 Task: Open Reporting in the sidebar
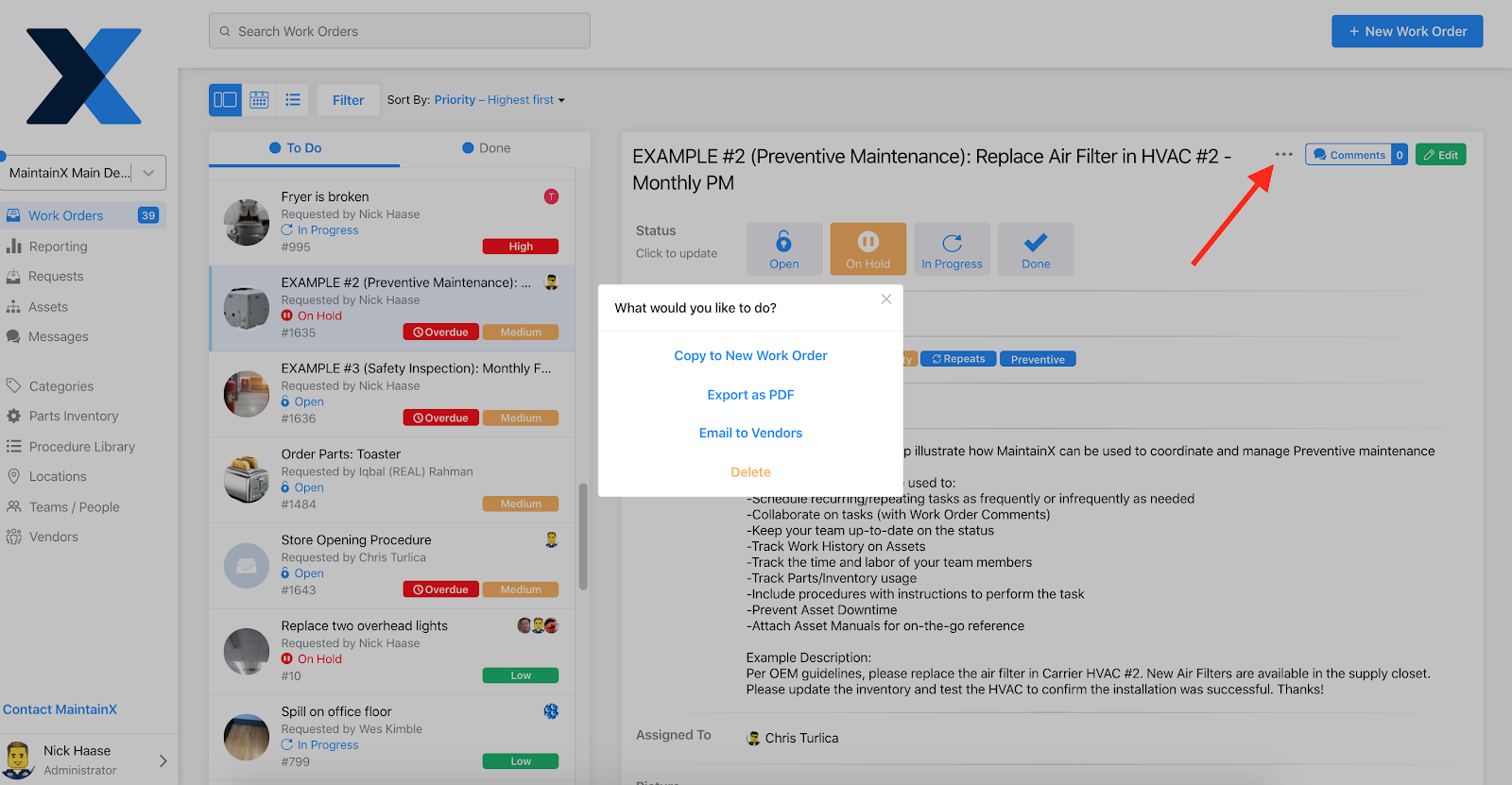click(x=58, y=247)
